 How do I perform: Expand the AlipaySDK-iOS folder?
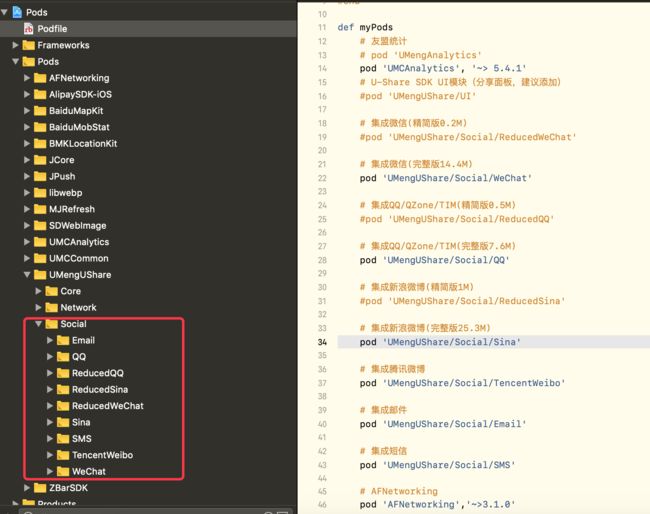pos(27,94)
